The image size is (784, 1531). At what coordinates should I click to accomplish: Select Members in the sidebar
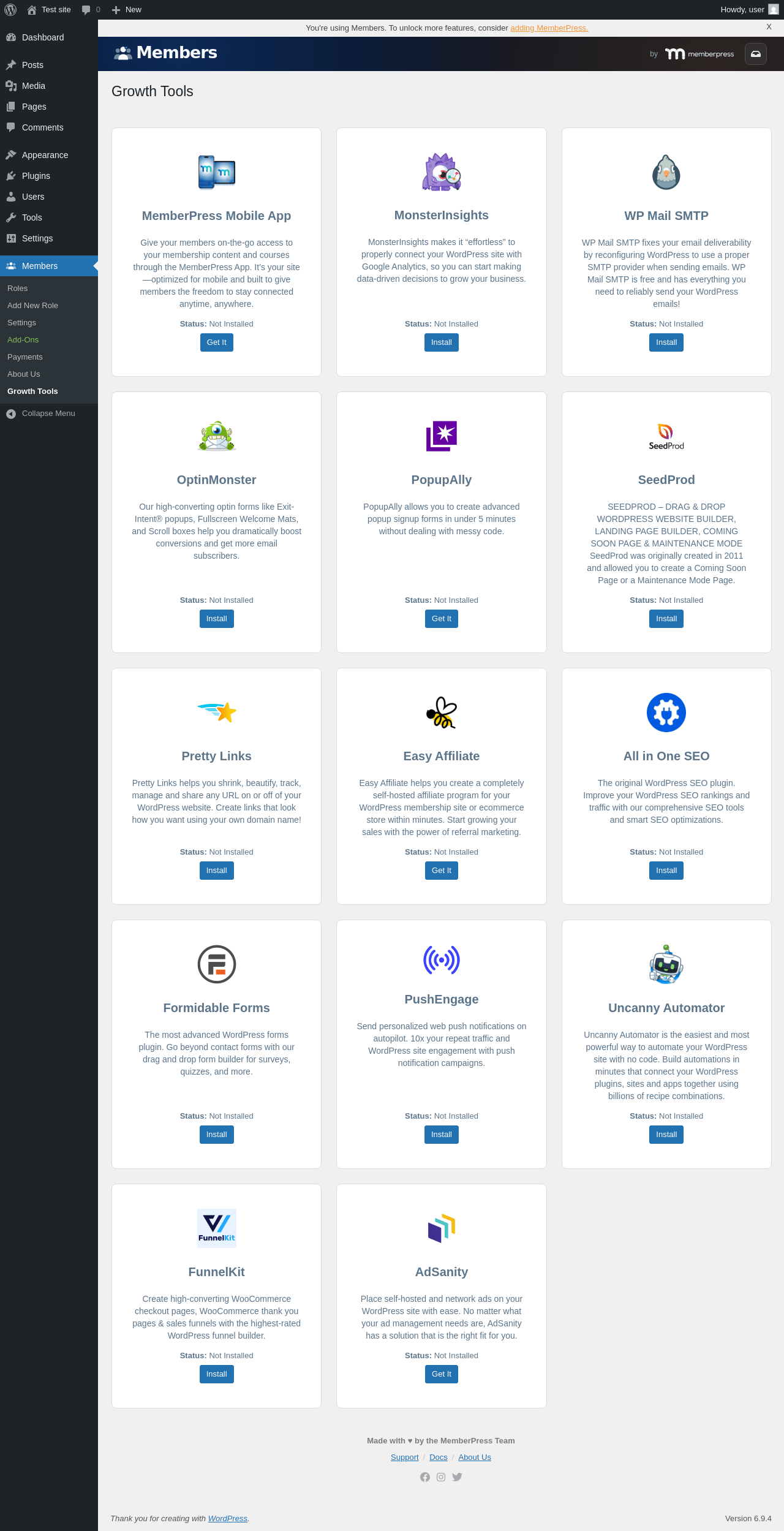(49, 266)
